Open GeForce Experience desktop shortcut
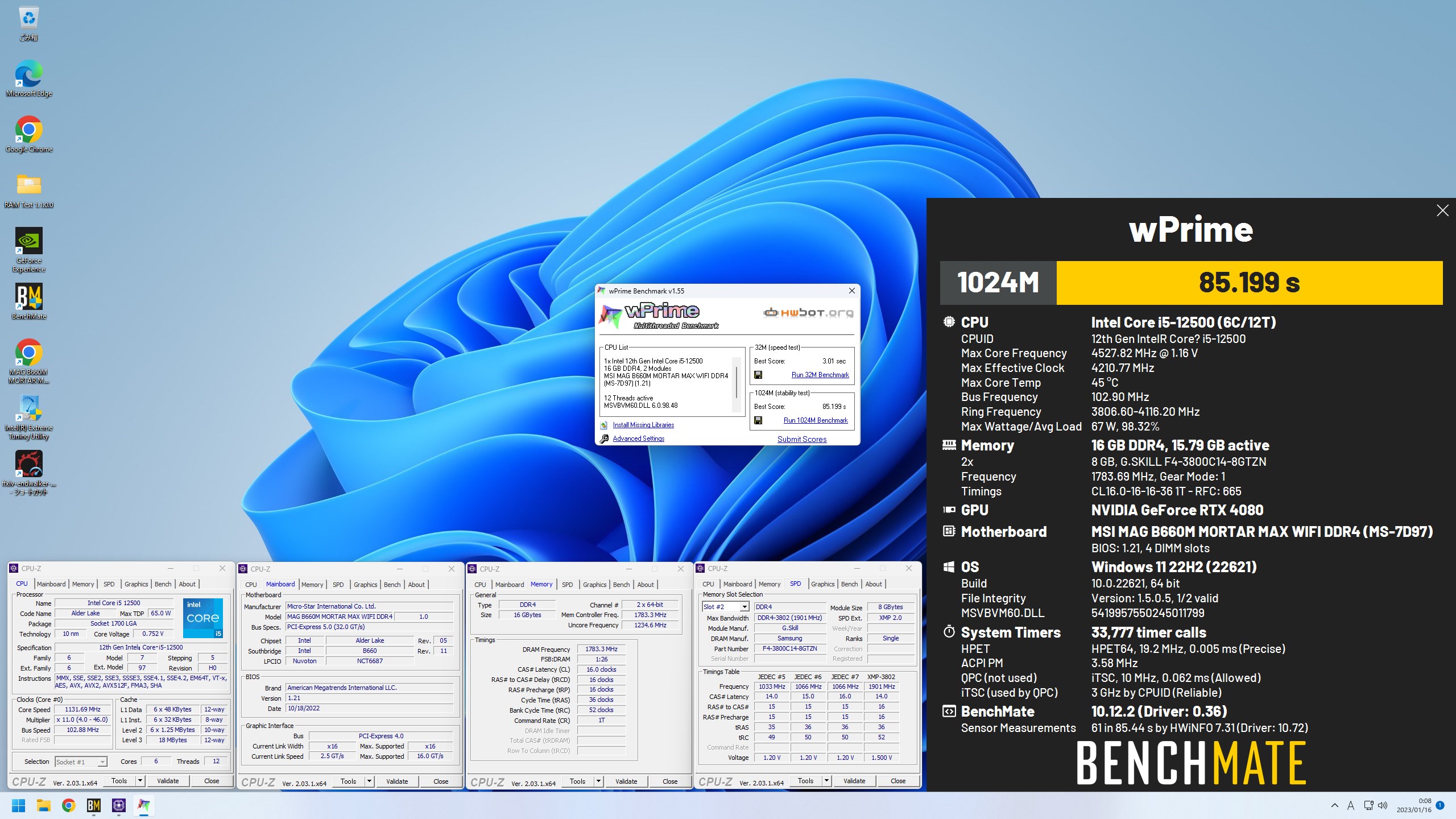This screenshot has height=819, width=1456. pos(28,250)
